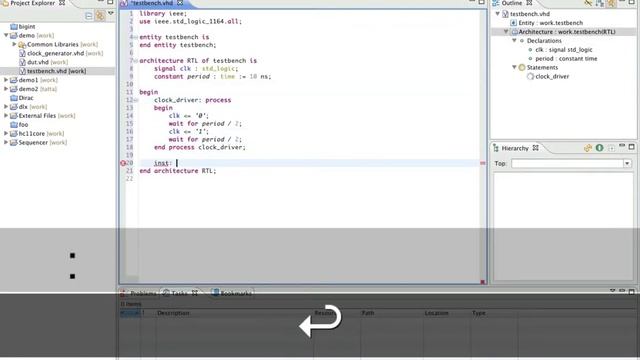
Task: Maximize the Hierarchy view
Action: click(631, 147)
